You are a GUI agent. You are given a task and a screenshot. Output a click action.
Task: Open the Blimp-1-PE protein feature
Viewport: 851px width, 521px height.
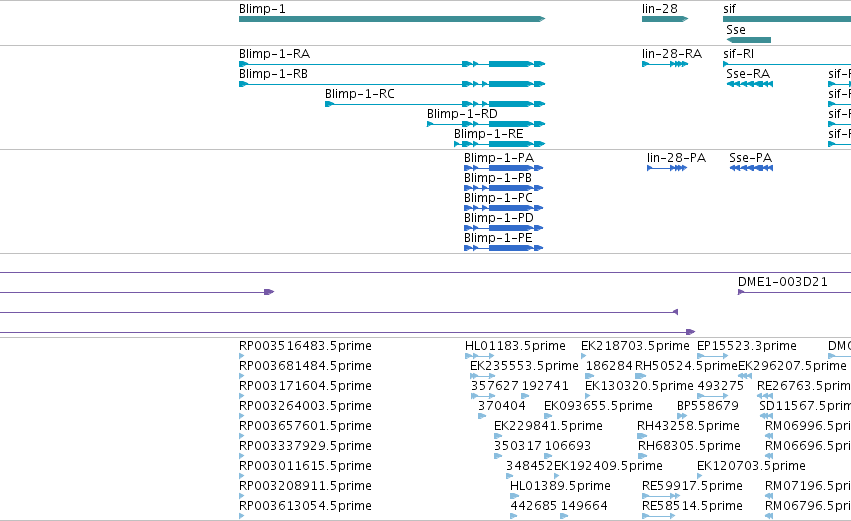point(503,249)
